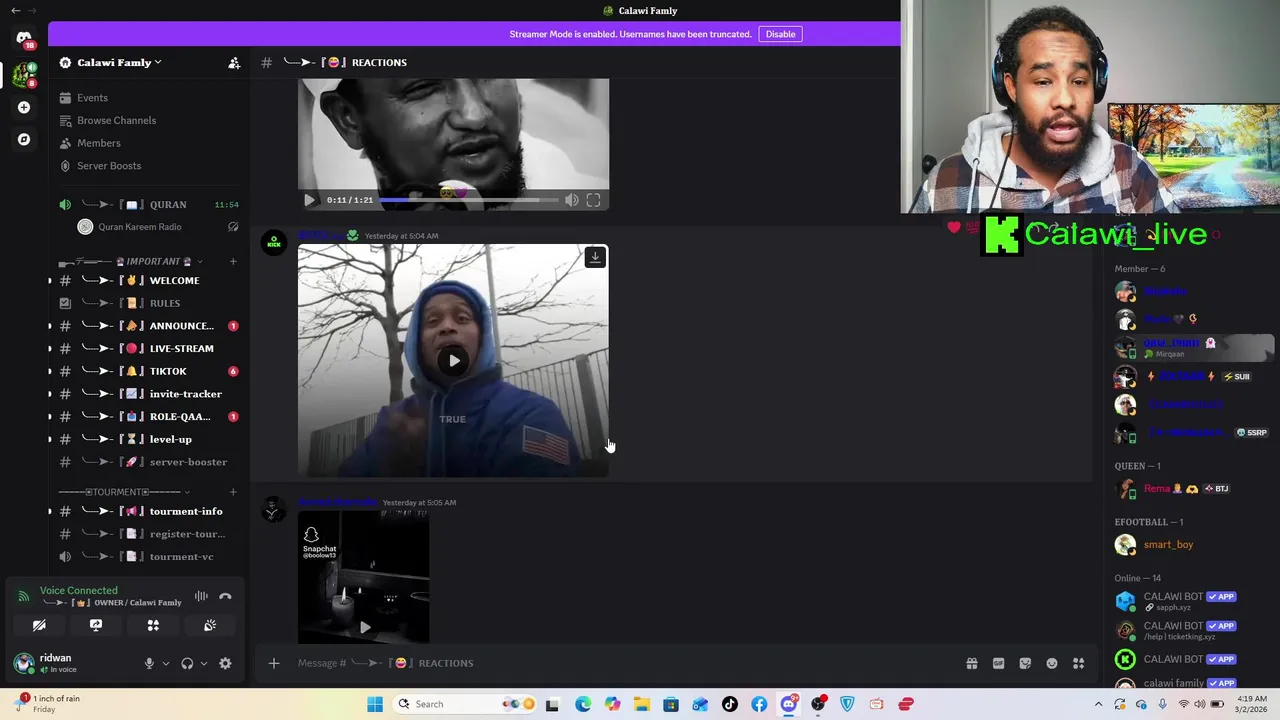Open the WELCOME channel

[150, 281]
